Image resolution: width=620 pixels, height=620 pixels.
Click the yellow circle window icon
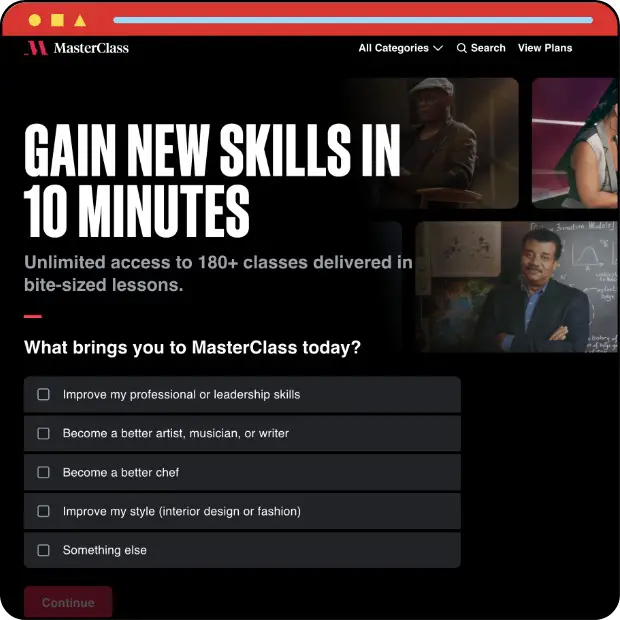click(x=35, y=20)
